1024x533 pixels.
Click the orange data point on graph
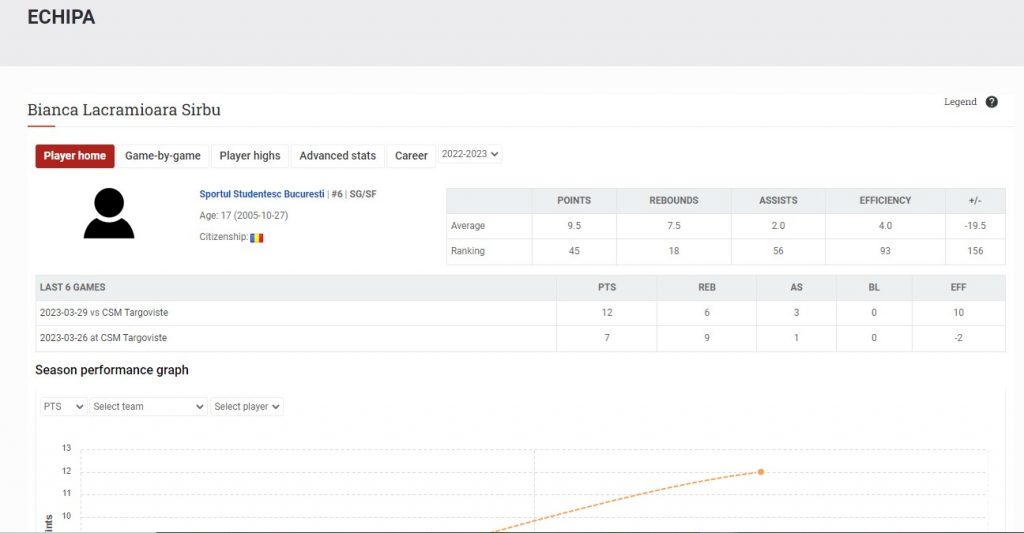click(760, 472)
